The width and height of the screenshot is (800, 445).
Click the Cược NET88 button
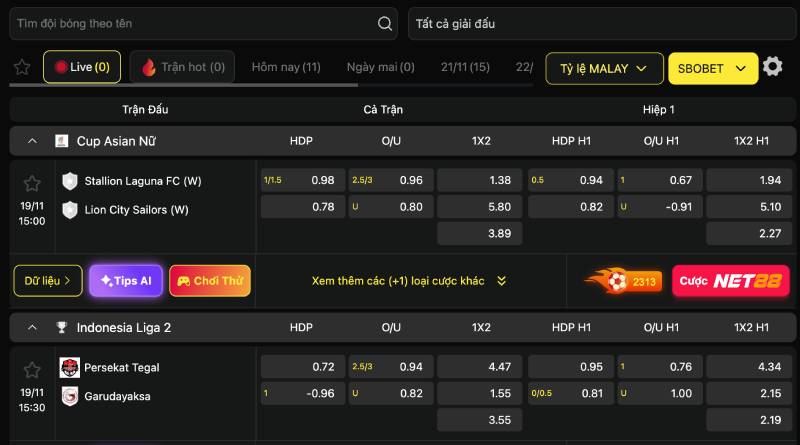730,281
